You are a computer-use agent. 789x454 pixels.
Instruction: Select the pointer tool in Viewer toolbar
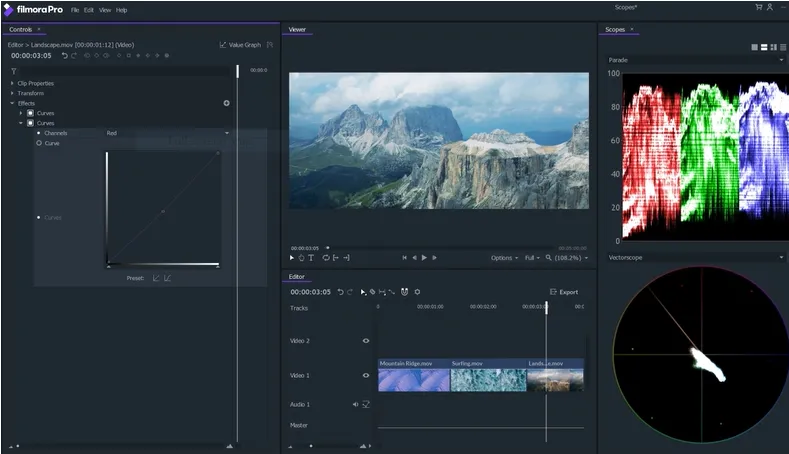[x=291, y=258]
